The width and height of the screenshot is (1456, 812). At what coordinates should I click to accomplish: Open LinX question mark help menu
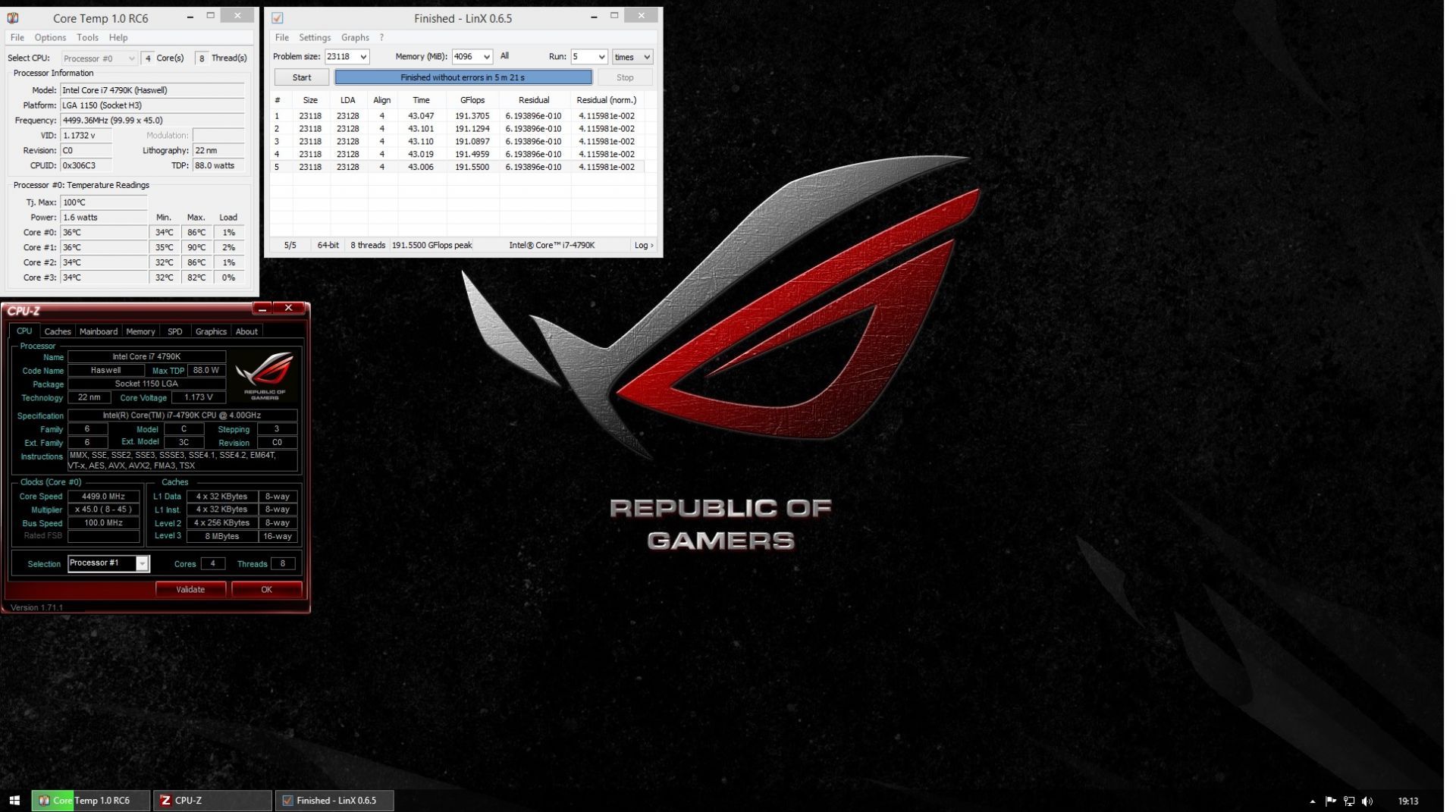pyautogui.click(x=381, y=37)
